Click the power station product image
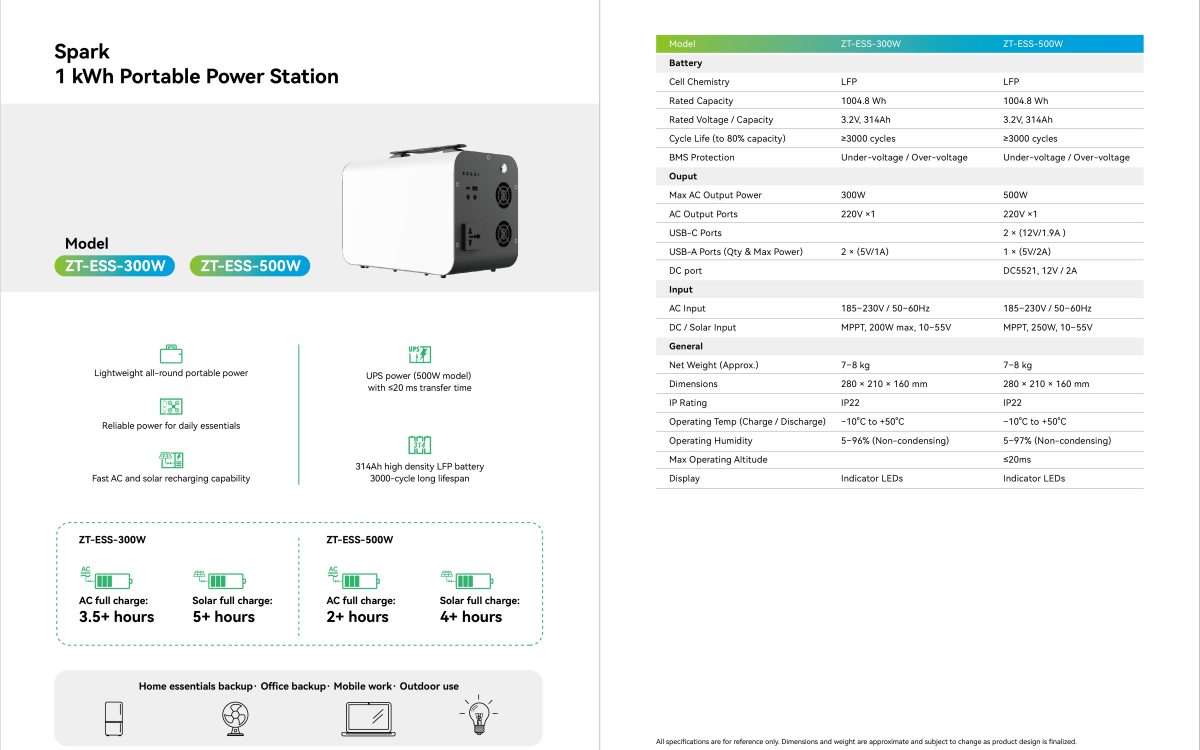Screen dimensions: 1200x750 click(x=430, y=210)
